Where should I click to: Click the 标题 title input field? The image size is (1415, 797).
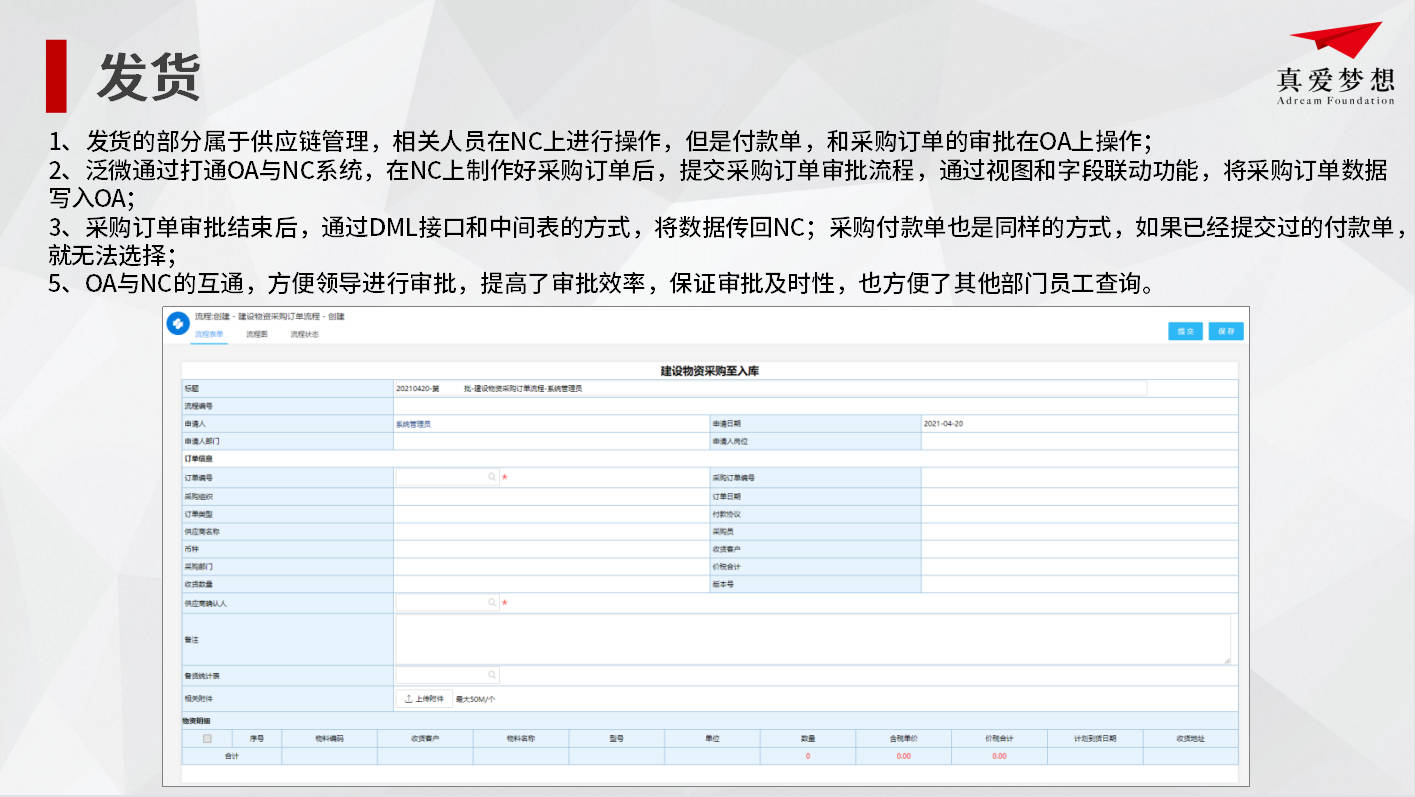(x=770, y=388)
